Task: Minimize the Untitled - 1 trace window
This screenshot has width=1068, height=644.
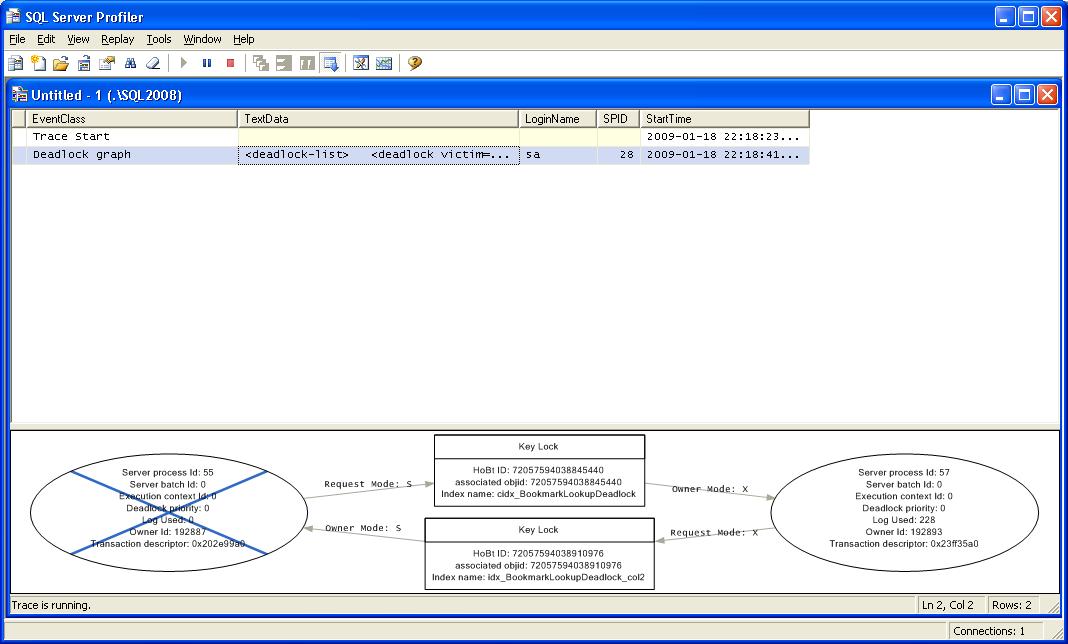Action: (1001, 95)
